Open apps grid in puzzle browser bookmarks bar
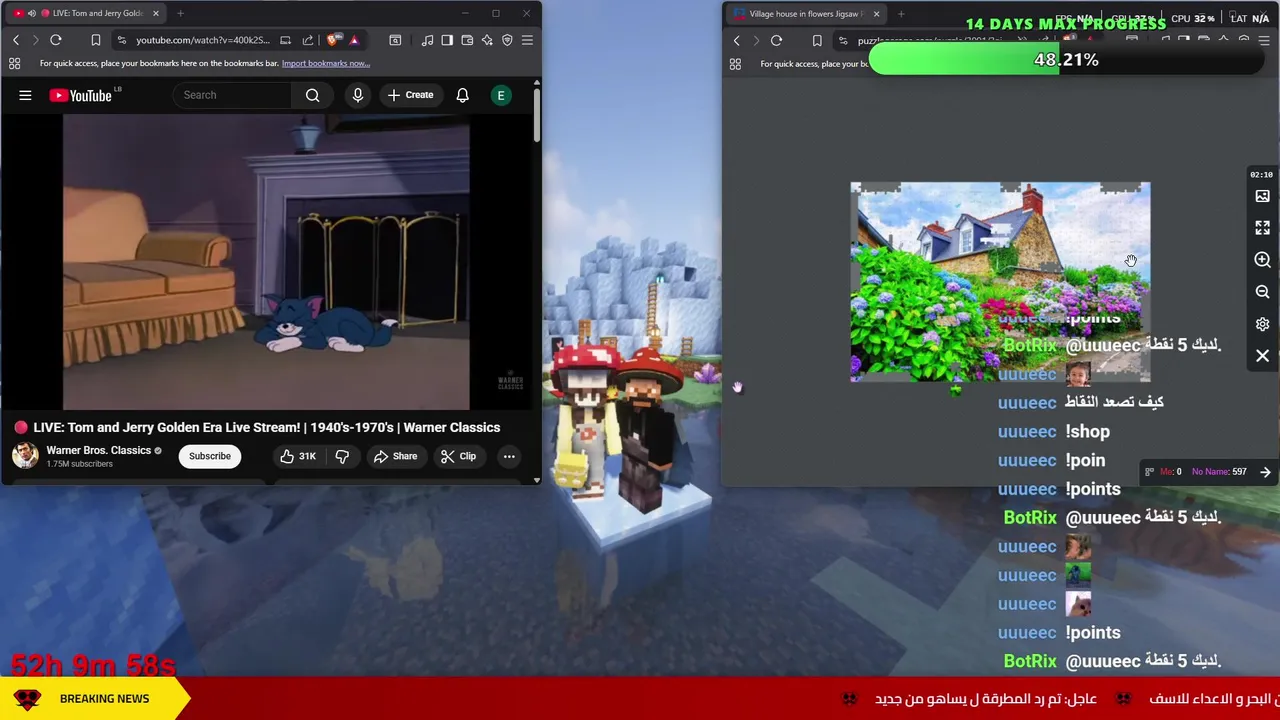 [735, 64]
